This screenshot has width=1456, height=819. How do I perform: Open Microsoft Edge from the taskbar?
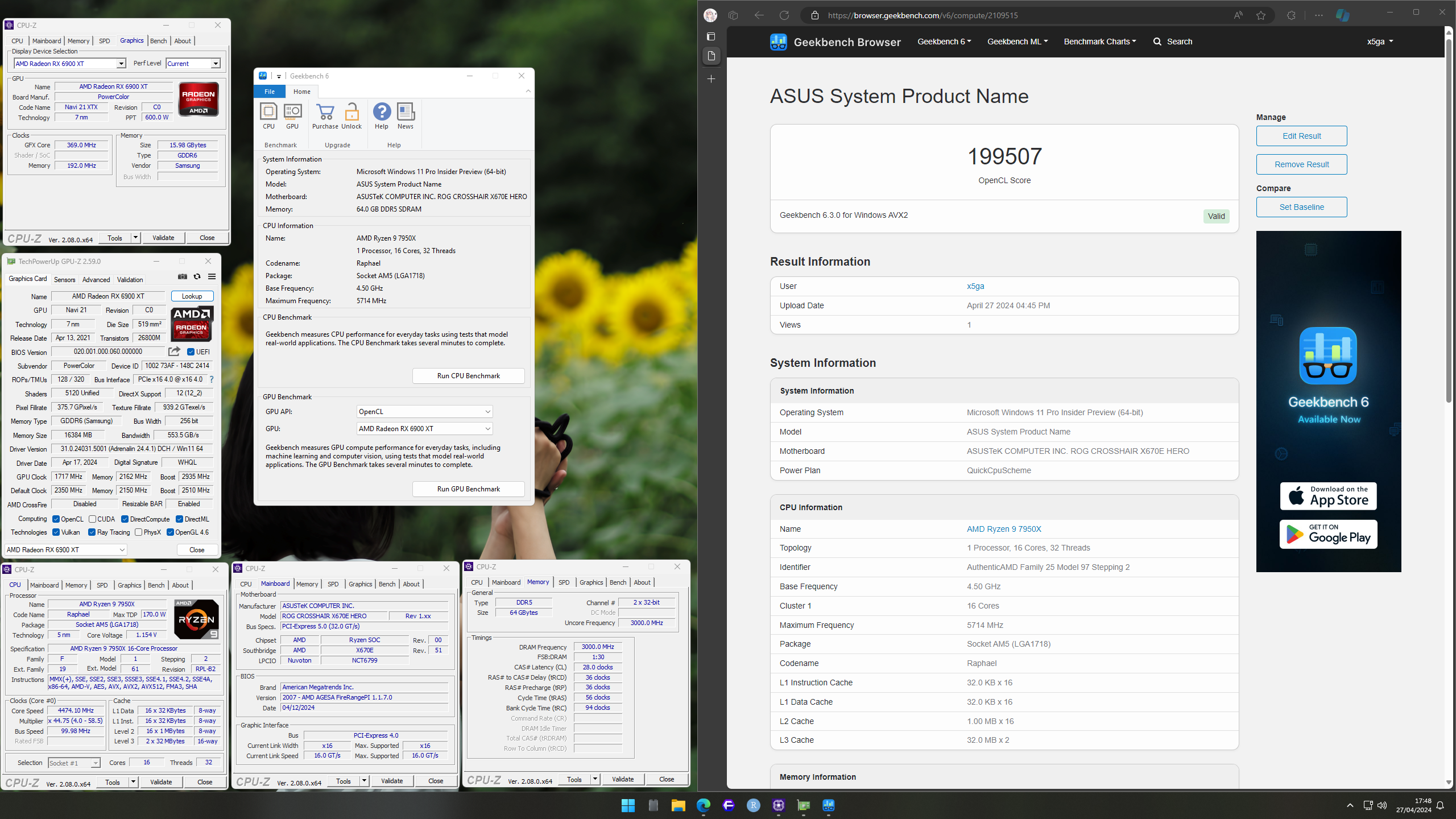click(704, 805)
